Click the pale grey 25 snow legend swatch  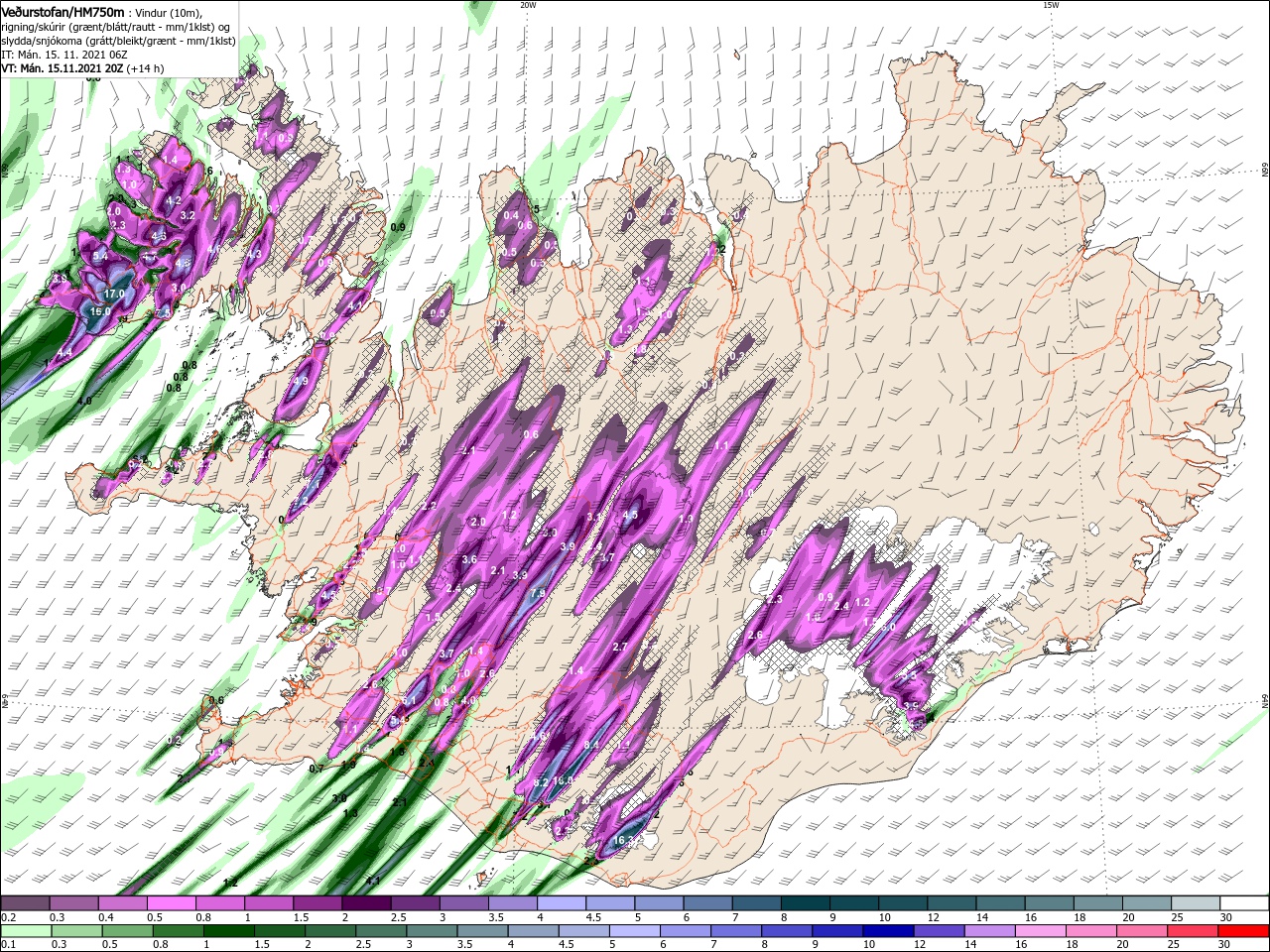1196,903
